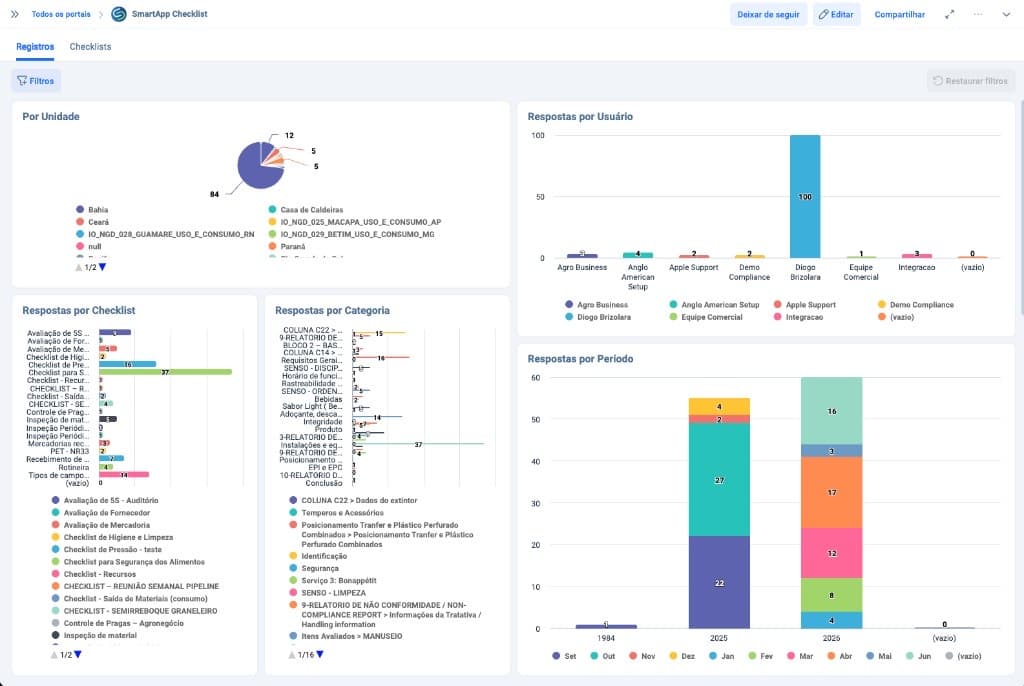Toggle Itens Avaliados > MANUSEIO legend item

pyautogui.click(x=345, y=636)
